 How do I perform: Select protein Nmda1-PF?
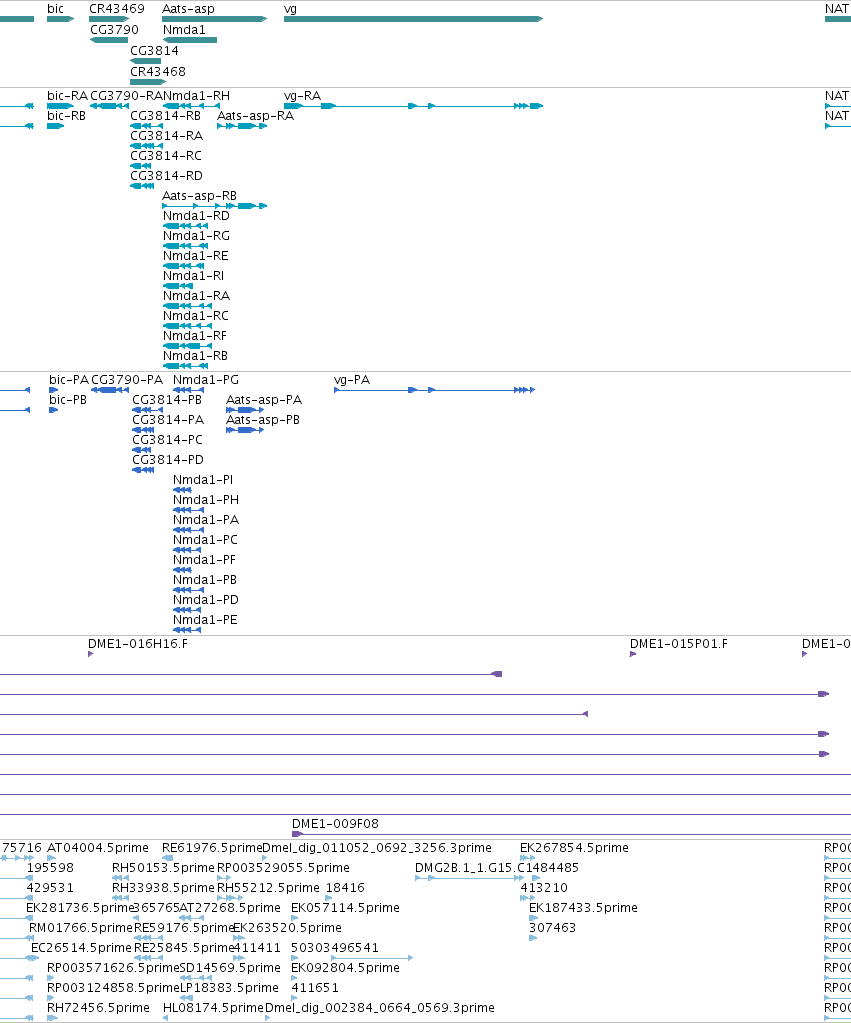coord(182,570)
